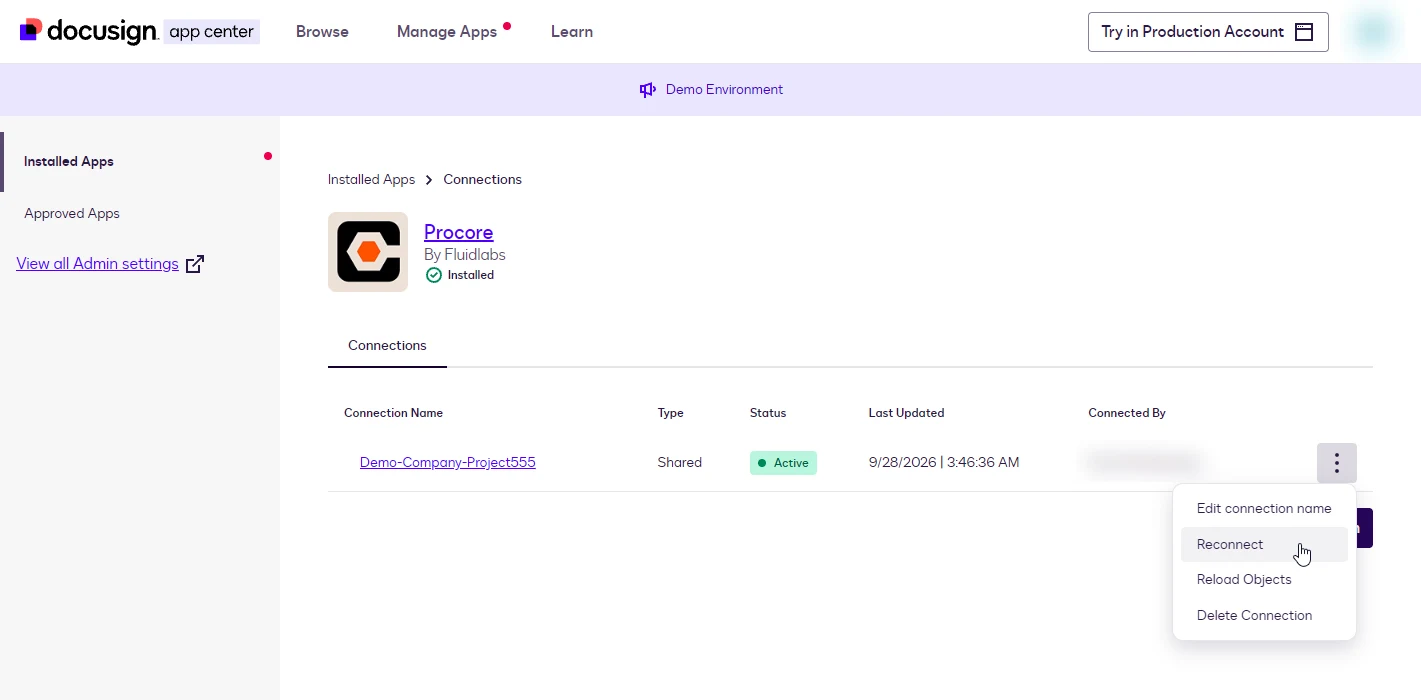The width and height of the screenshot is (1421, 700).
Task: Click the external link icon beside Admin settings
Action: tap(195, 264)
